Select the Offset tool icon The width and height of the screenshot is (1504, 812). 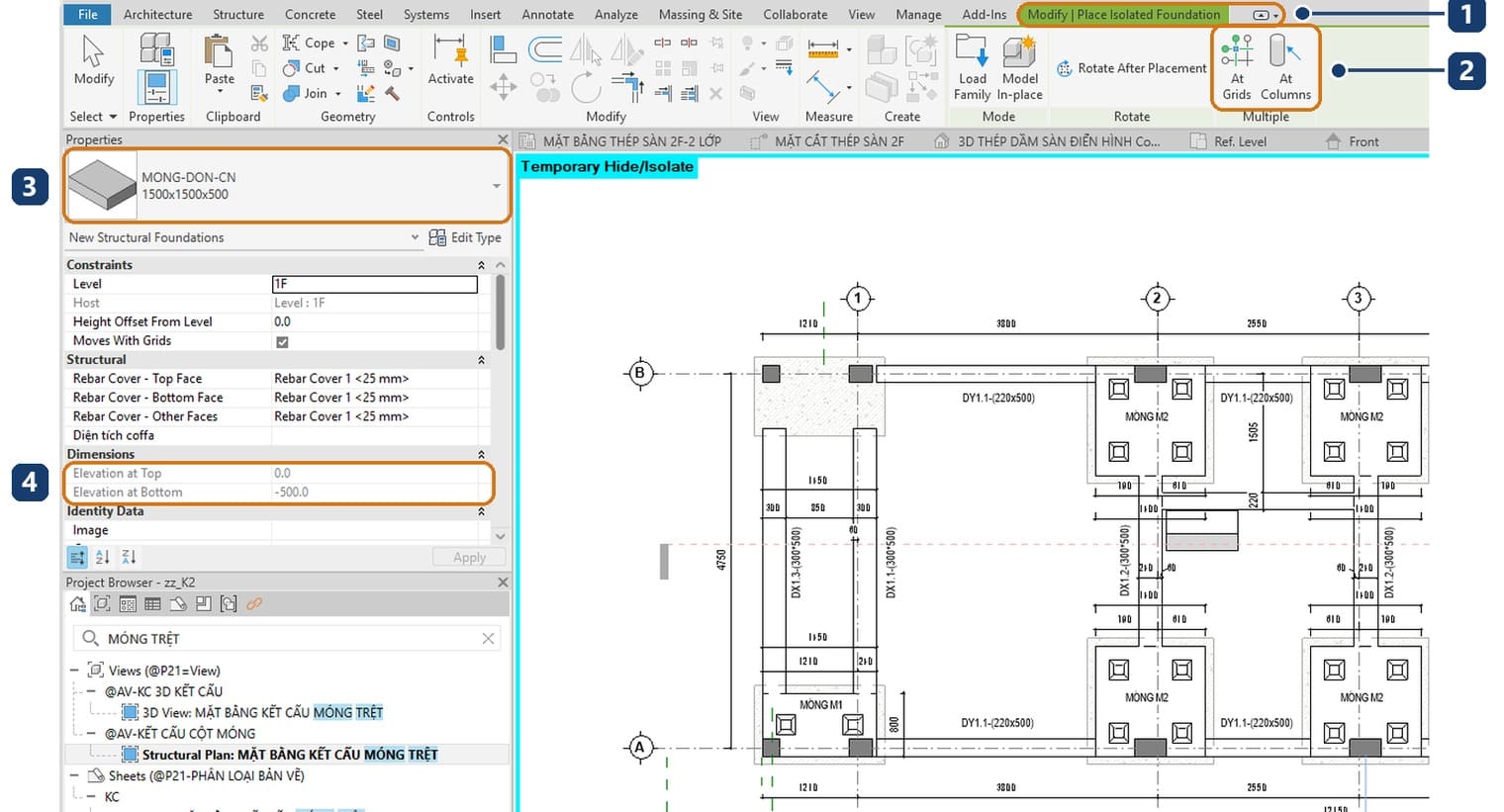[x=545, y=48]
